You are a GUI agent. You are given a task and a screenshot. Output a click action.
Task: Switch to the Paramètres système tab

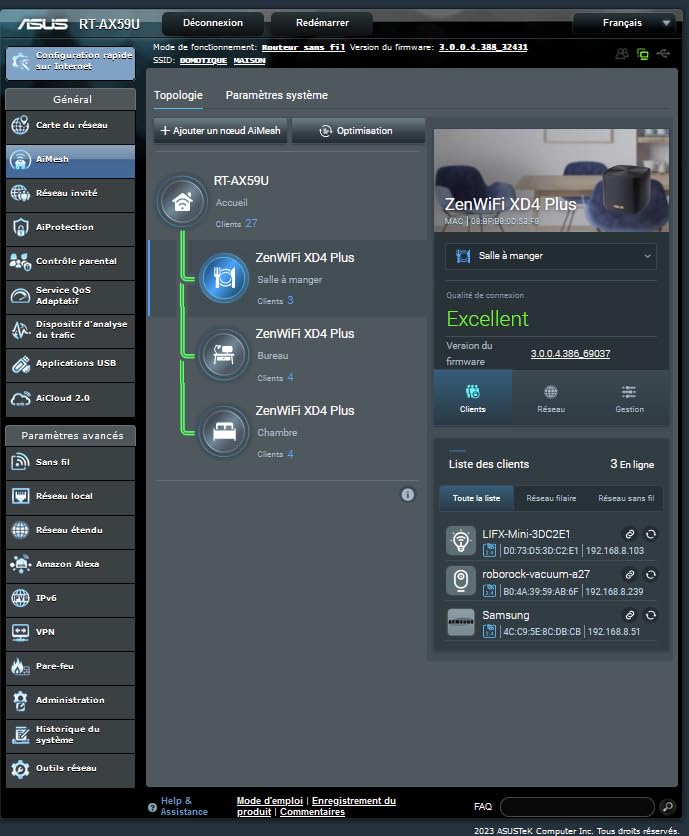click(277, 95)
